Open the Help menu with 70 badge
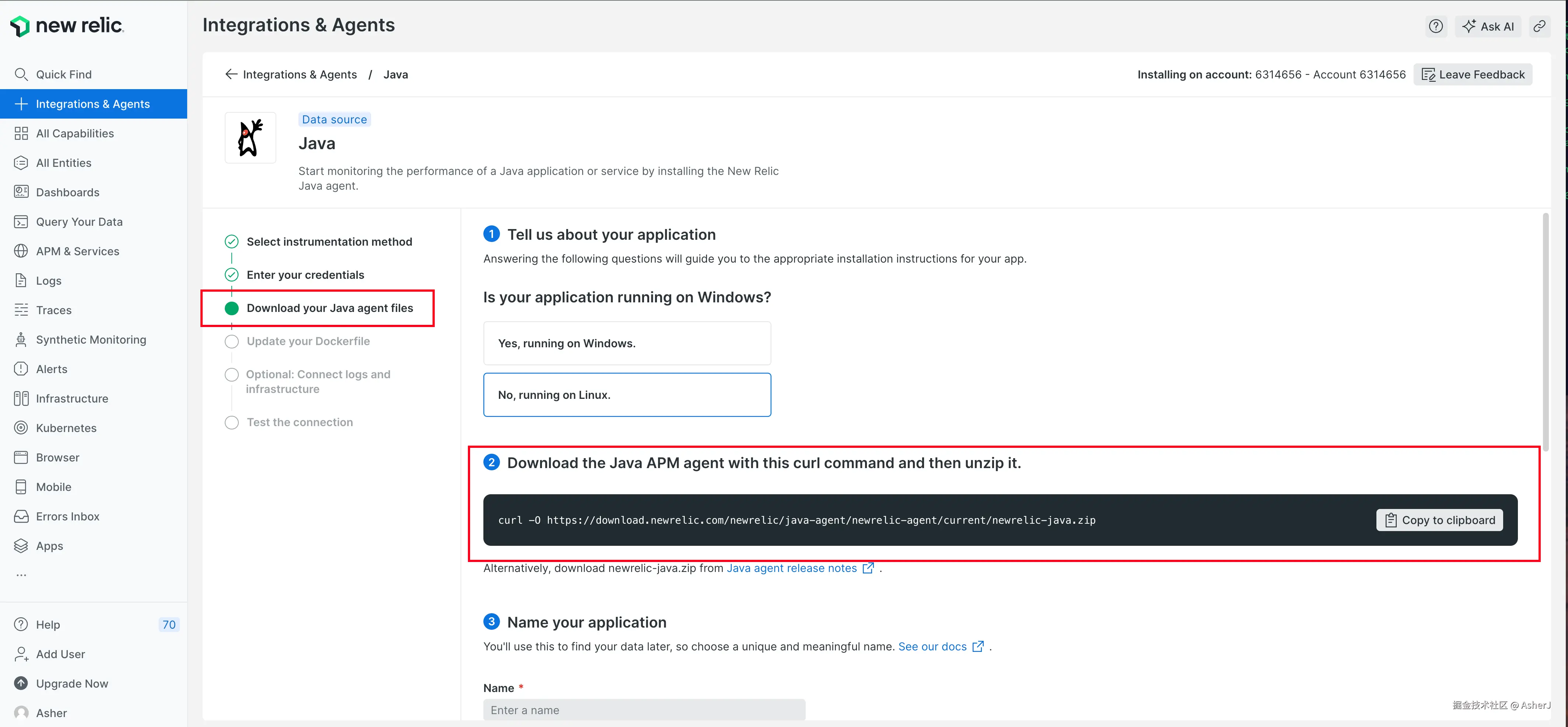Image resolution: width=1568 pixels, height=727 pixels. [48, 624]
